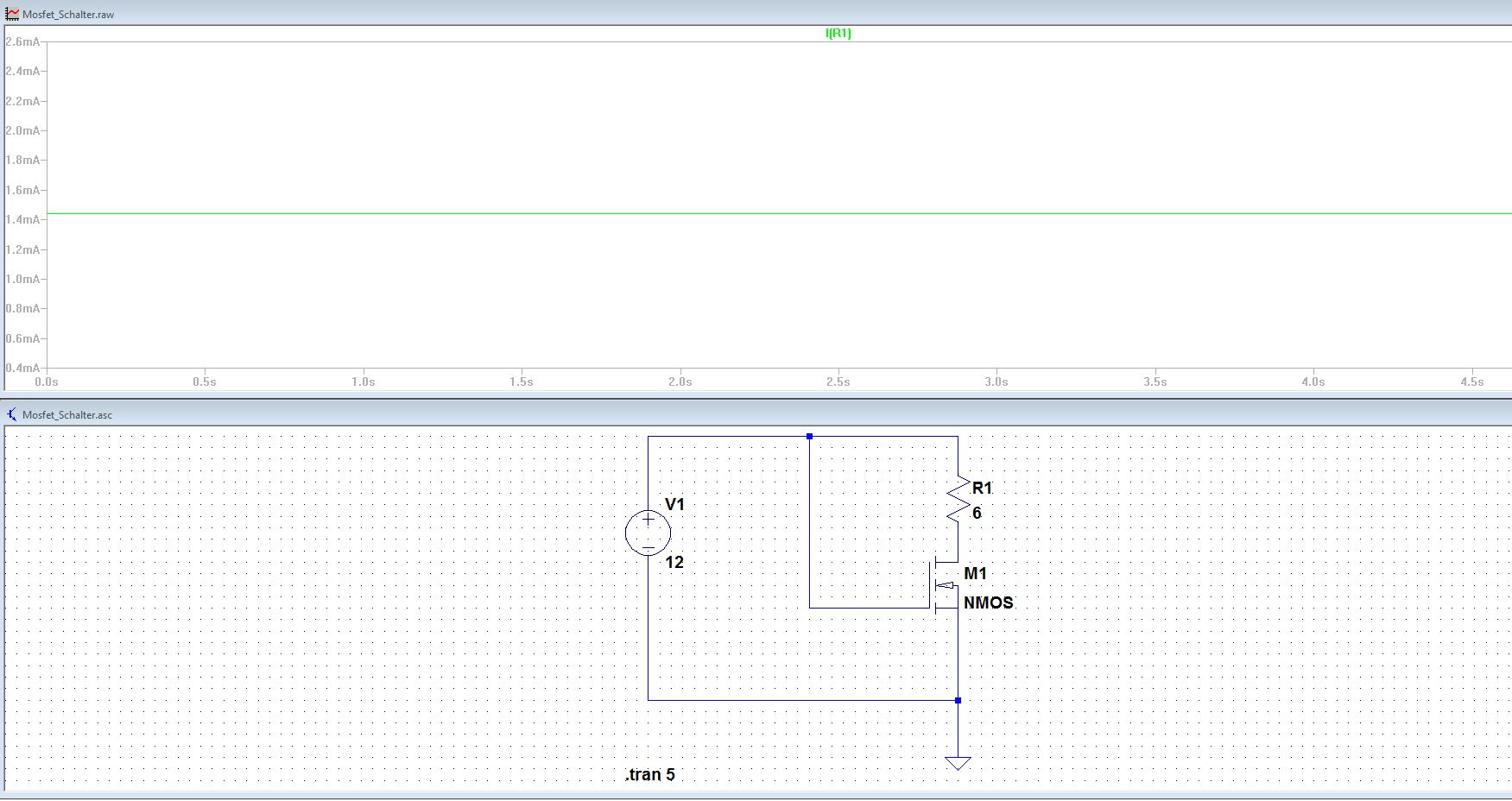This screenshot has height=801, width=1512.
Task: Click the 2.0s time axis label
Action: click(x=680, y=382)
